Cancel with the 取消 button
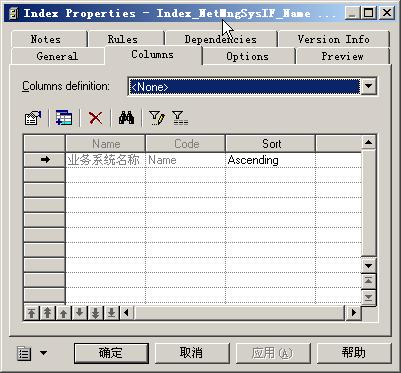This screenshot has width=401, height=373. coord(192,353)
